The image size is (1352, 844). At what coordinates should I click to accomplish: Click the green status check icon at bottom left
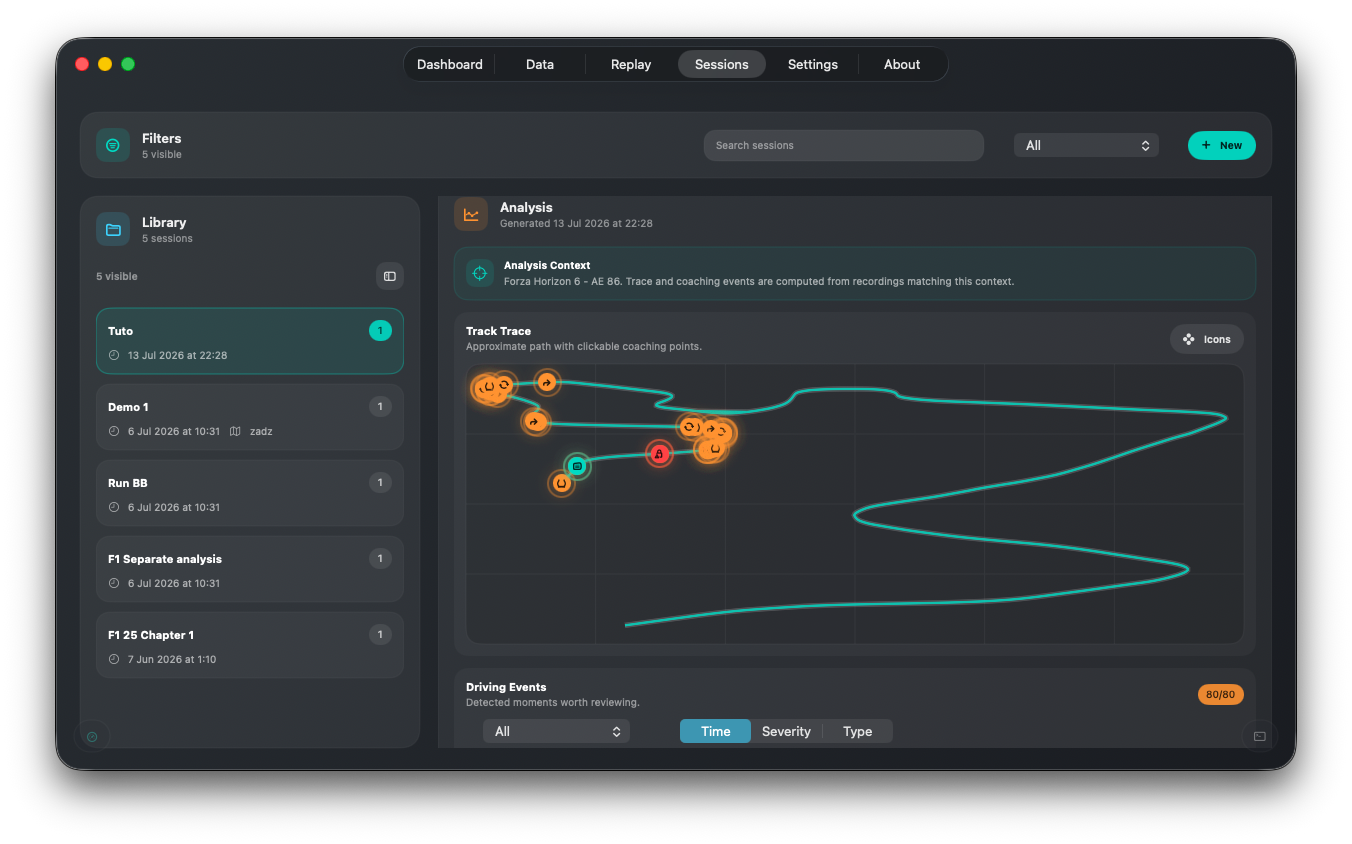[x=92, y=737]
